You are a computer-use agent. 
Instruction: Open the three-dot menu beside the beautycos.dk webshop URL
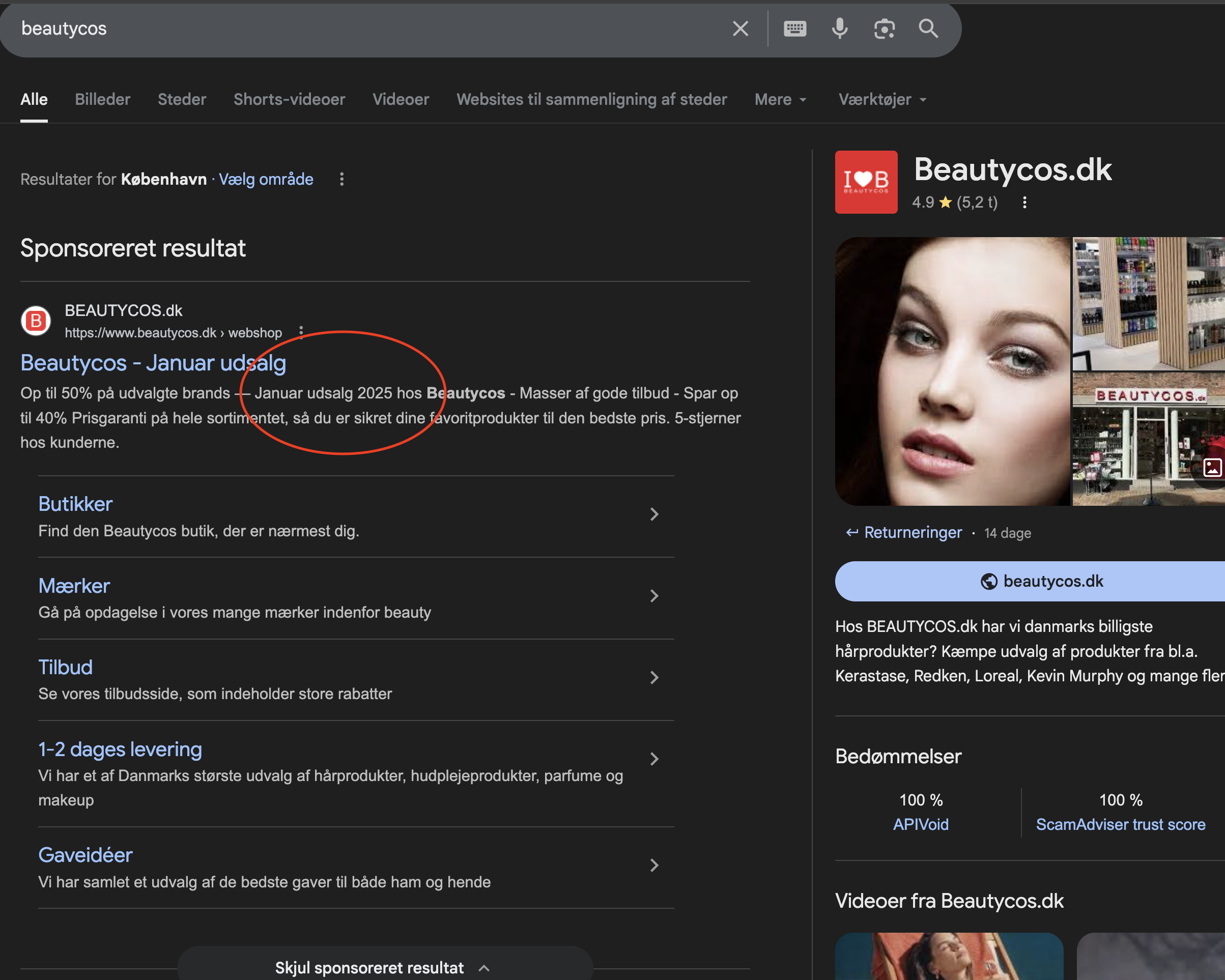coord(301,332)
